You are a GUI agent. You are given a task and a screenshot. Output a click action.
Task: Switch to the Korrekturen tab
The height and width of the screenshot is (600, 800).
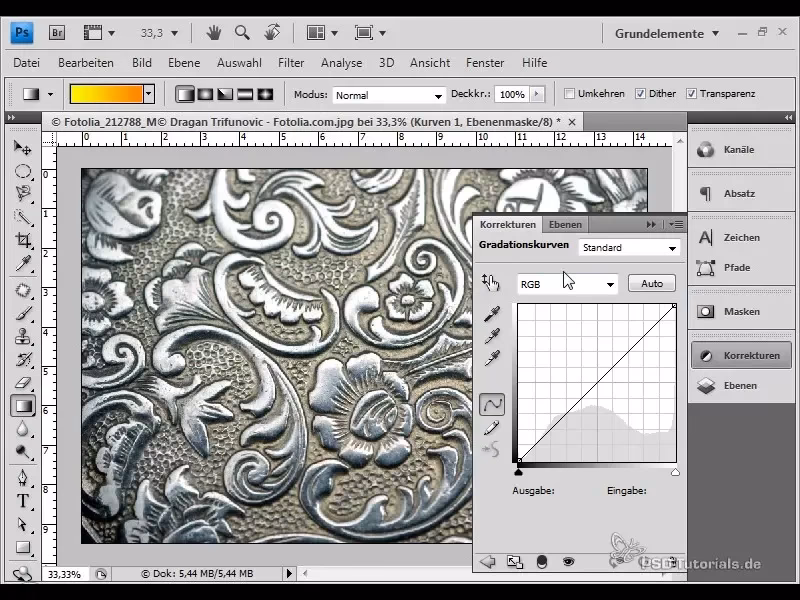tap(508, 224)
